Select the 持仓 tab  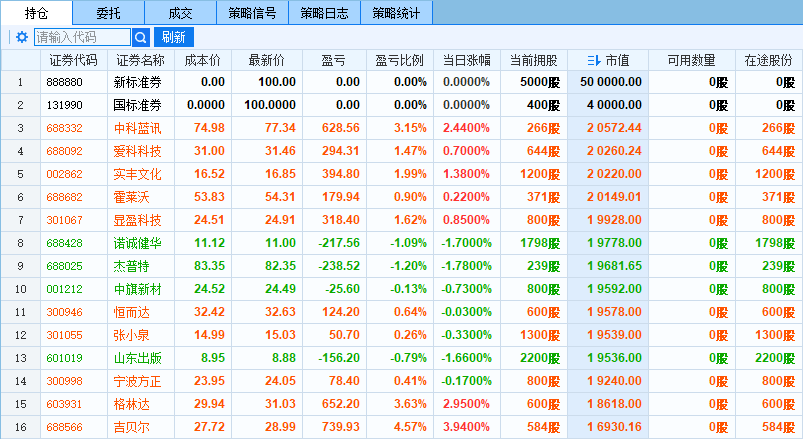click(37, 13)
